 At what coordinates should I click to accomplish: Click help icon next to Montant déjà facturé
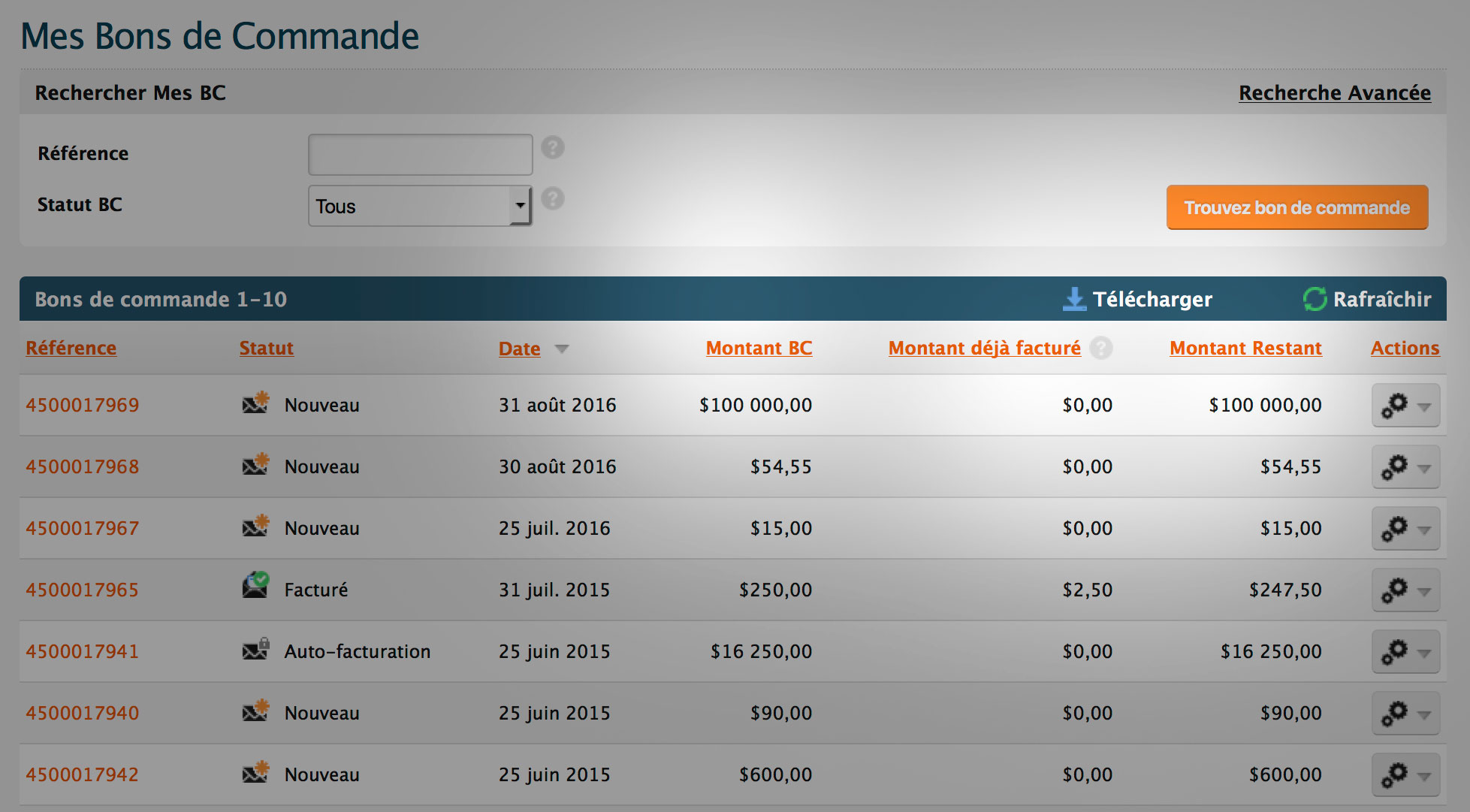1101,348
